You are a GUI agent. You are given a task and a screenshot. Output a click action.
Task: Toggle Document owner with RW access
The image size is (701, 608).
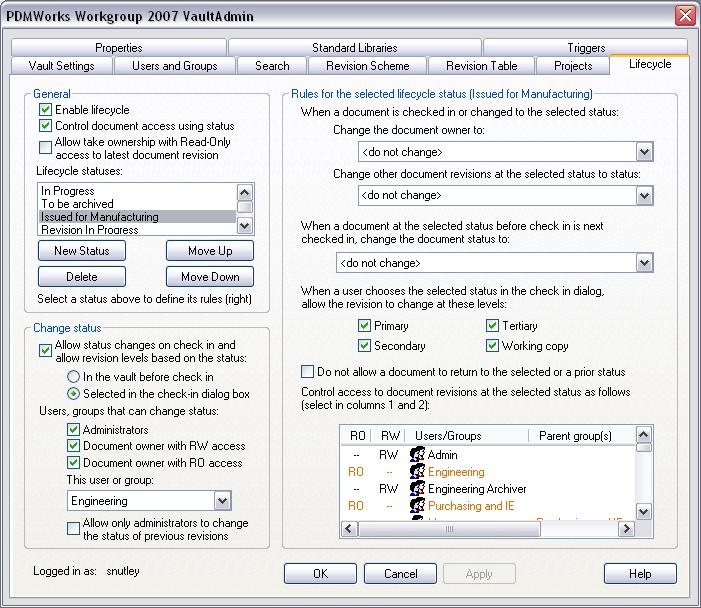[x=73, y=446]
